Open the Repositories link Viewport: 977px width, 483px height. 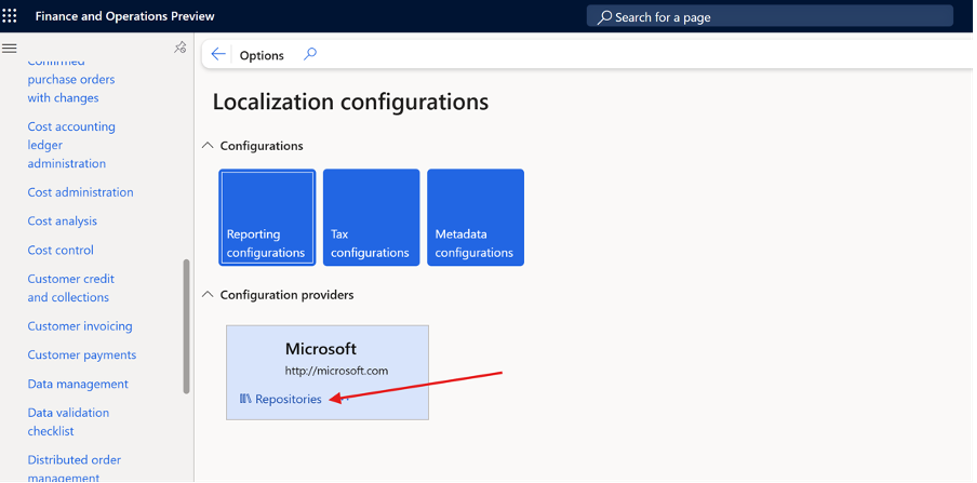[288, 399]
